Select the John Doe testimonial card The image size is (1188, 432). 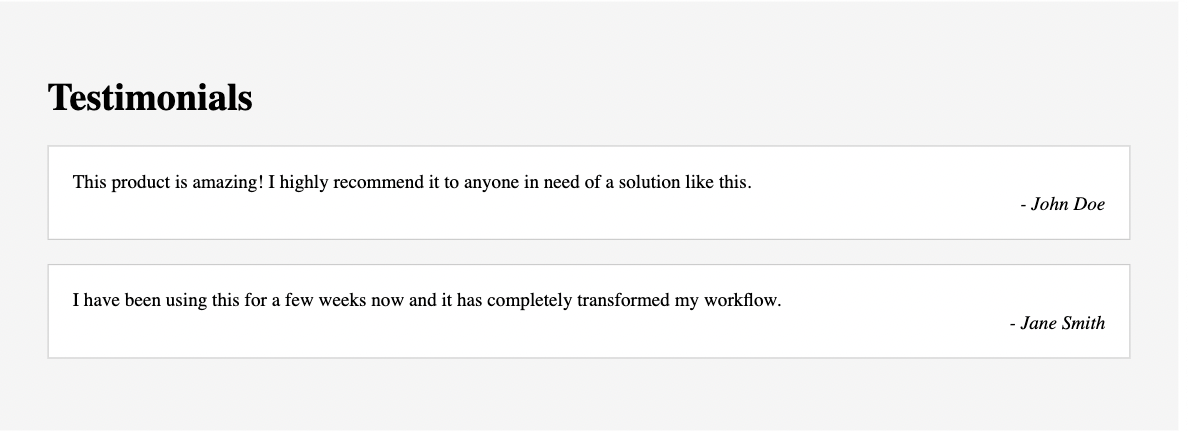click(589, 193)
